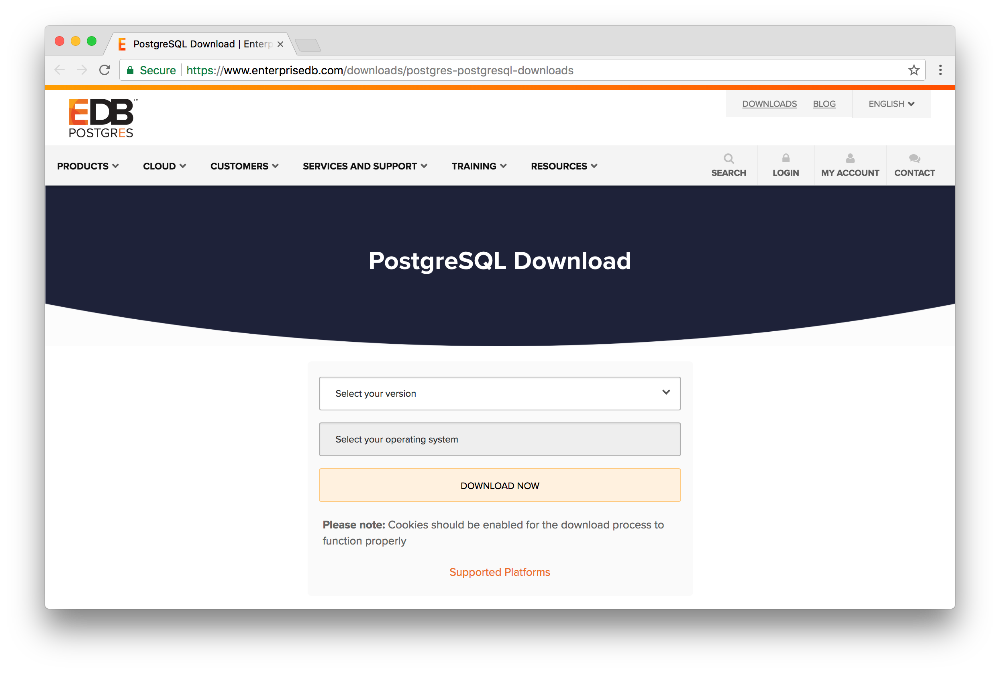Open the English language dropdown
The image size is (1000, 673).
tap(891, 104)
